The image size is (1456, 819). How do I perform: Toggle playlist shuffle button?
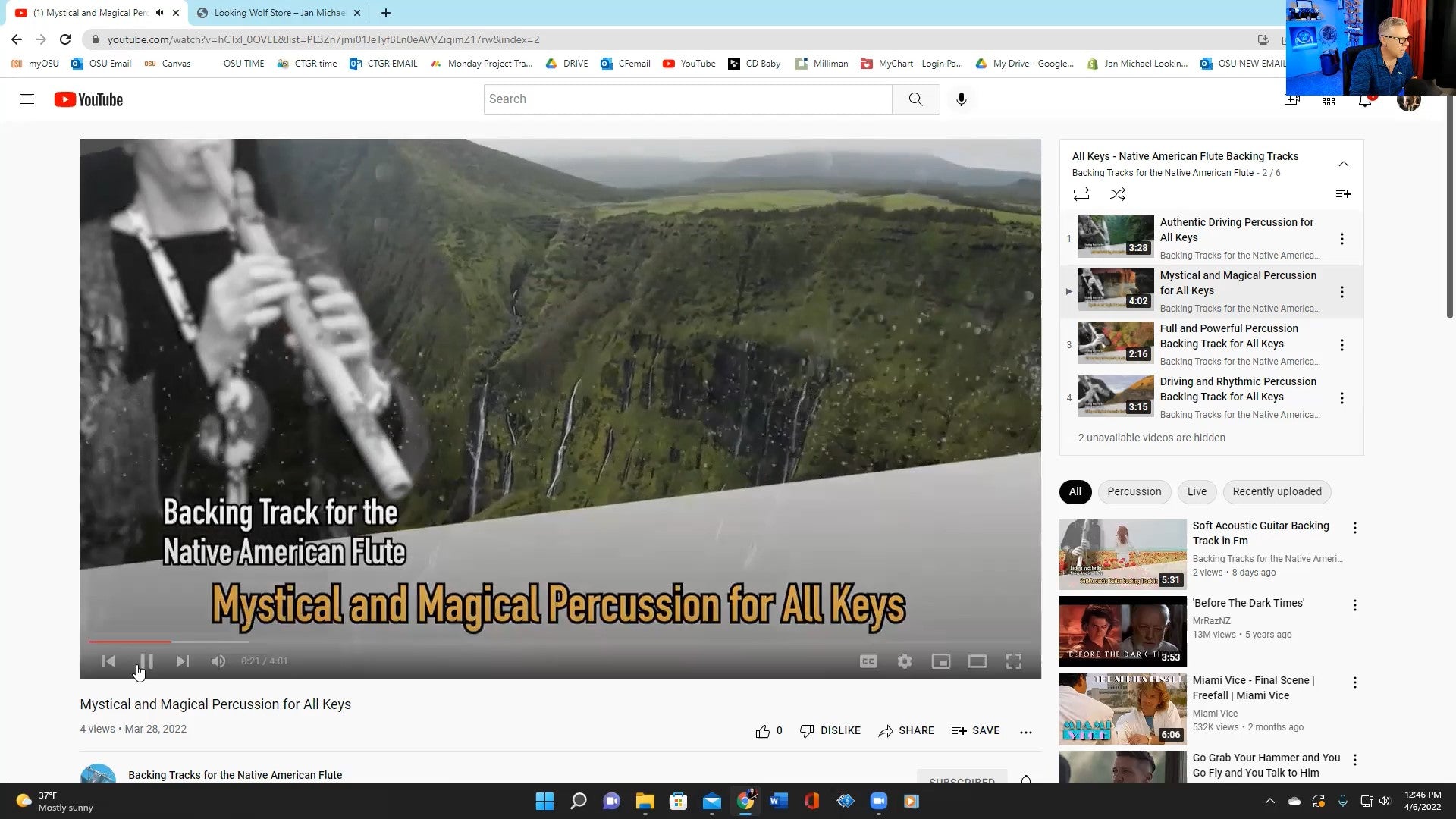(x=1117, y=194)
